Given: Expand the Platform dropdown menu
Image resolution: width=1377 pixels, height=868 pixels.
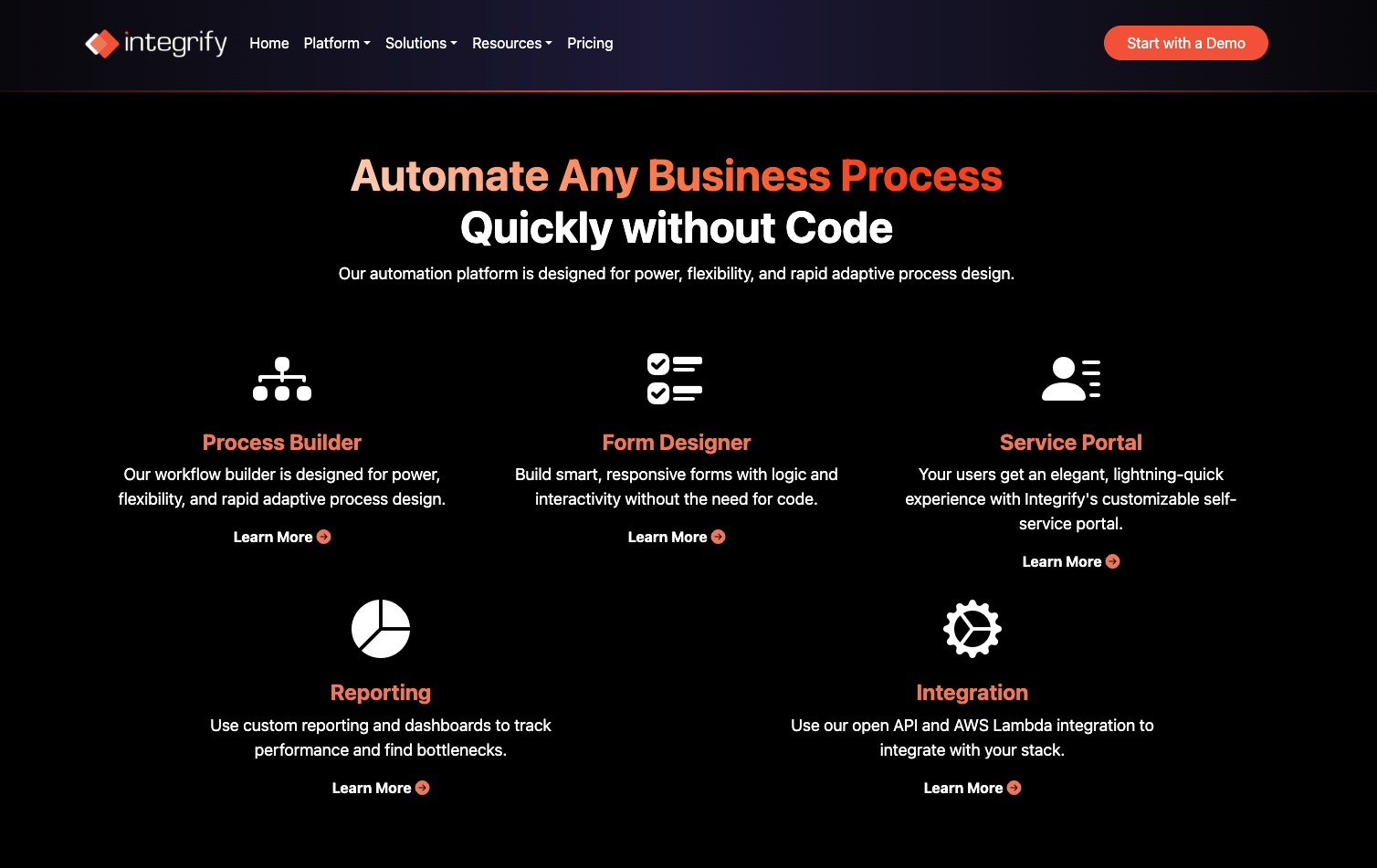Looking at the screenshot, I should pyautogui.click(x=337, y=43).
